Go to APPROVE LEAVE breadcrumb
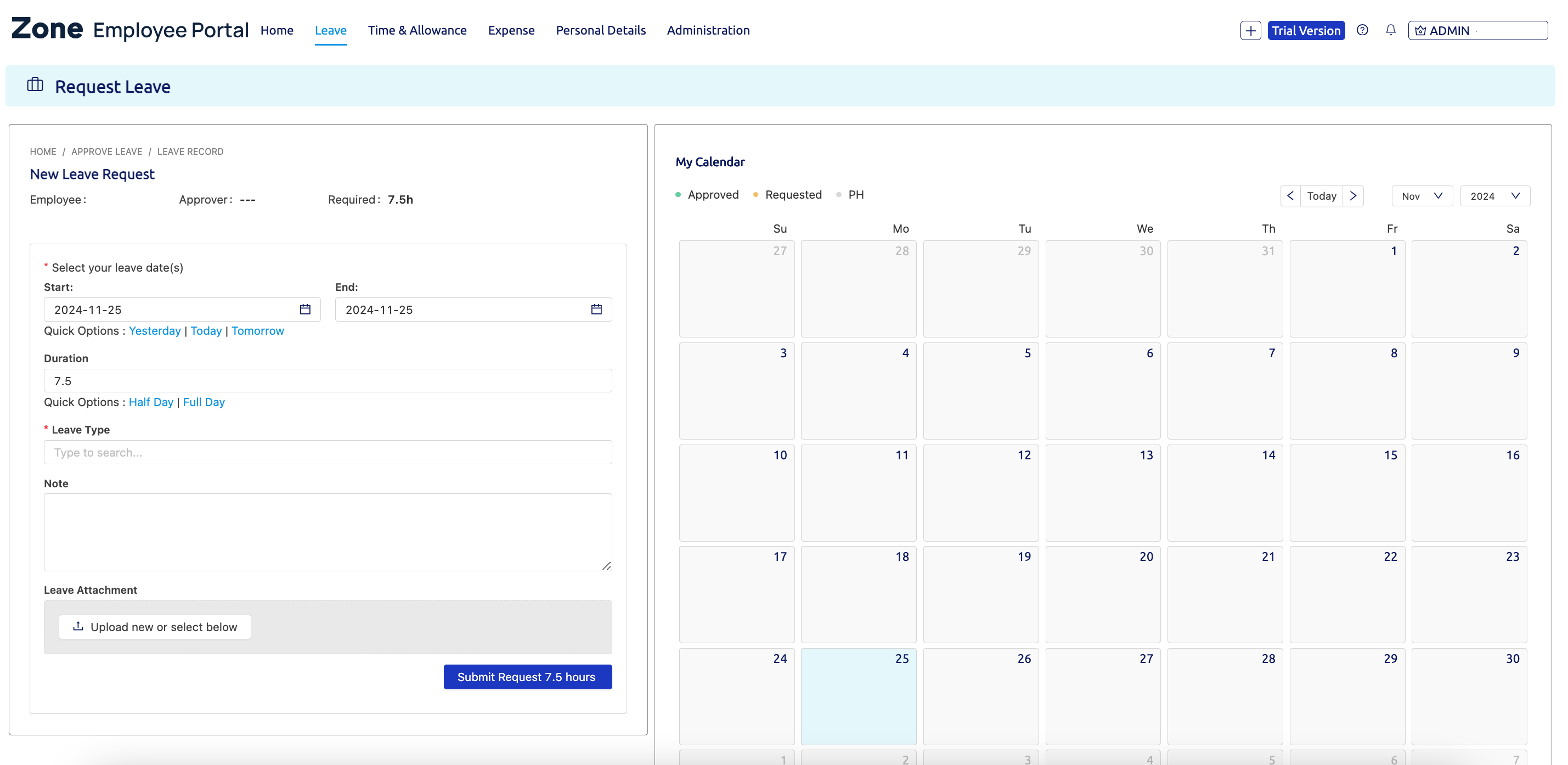Image resolution: width=1568 pixels, height=765 pixels. (x=106, y=151)
